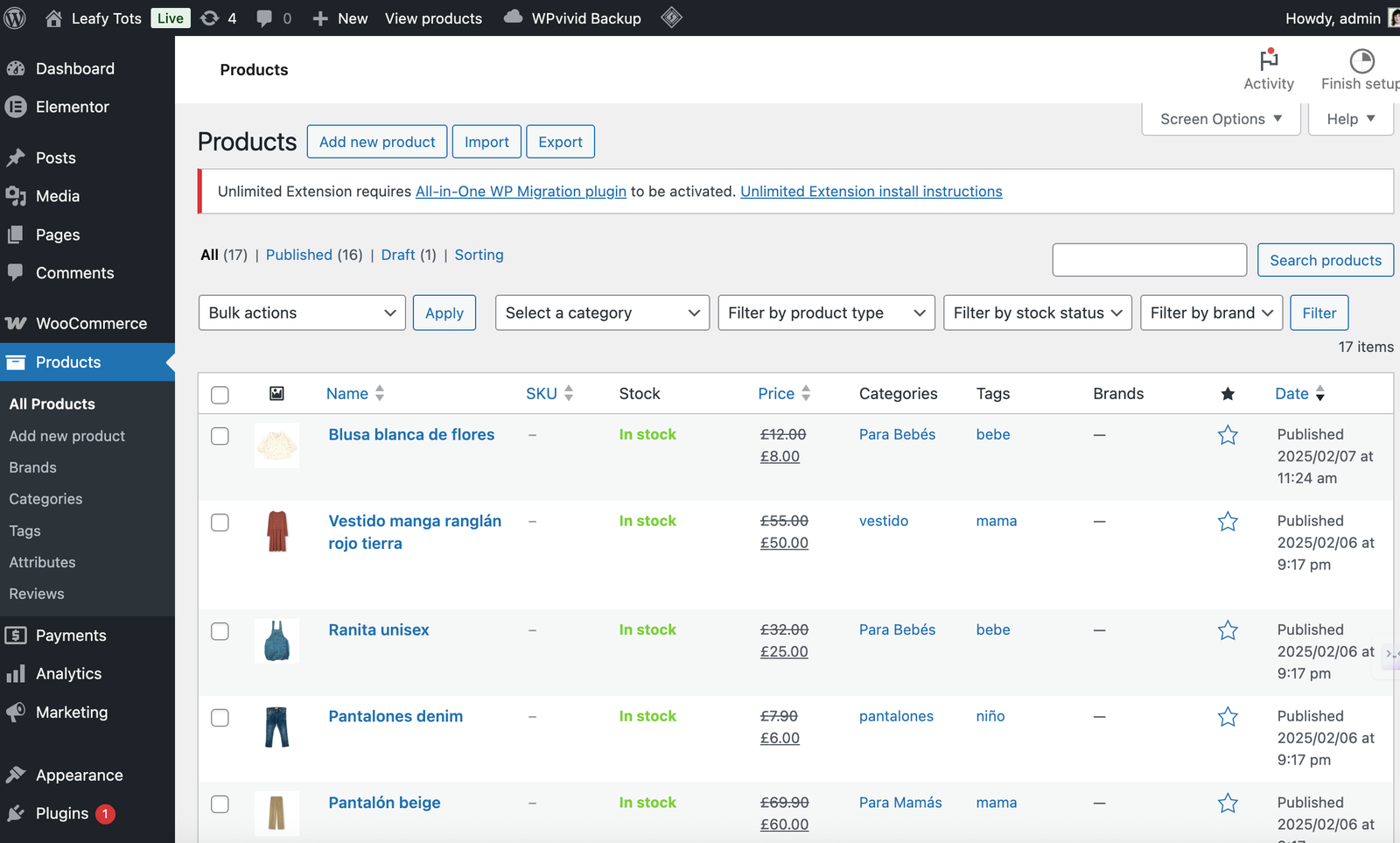Open WPvivid Backup from the admin bar

pos(571,18)
